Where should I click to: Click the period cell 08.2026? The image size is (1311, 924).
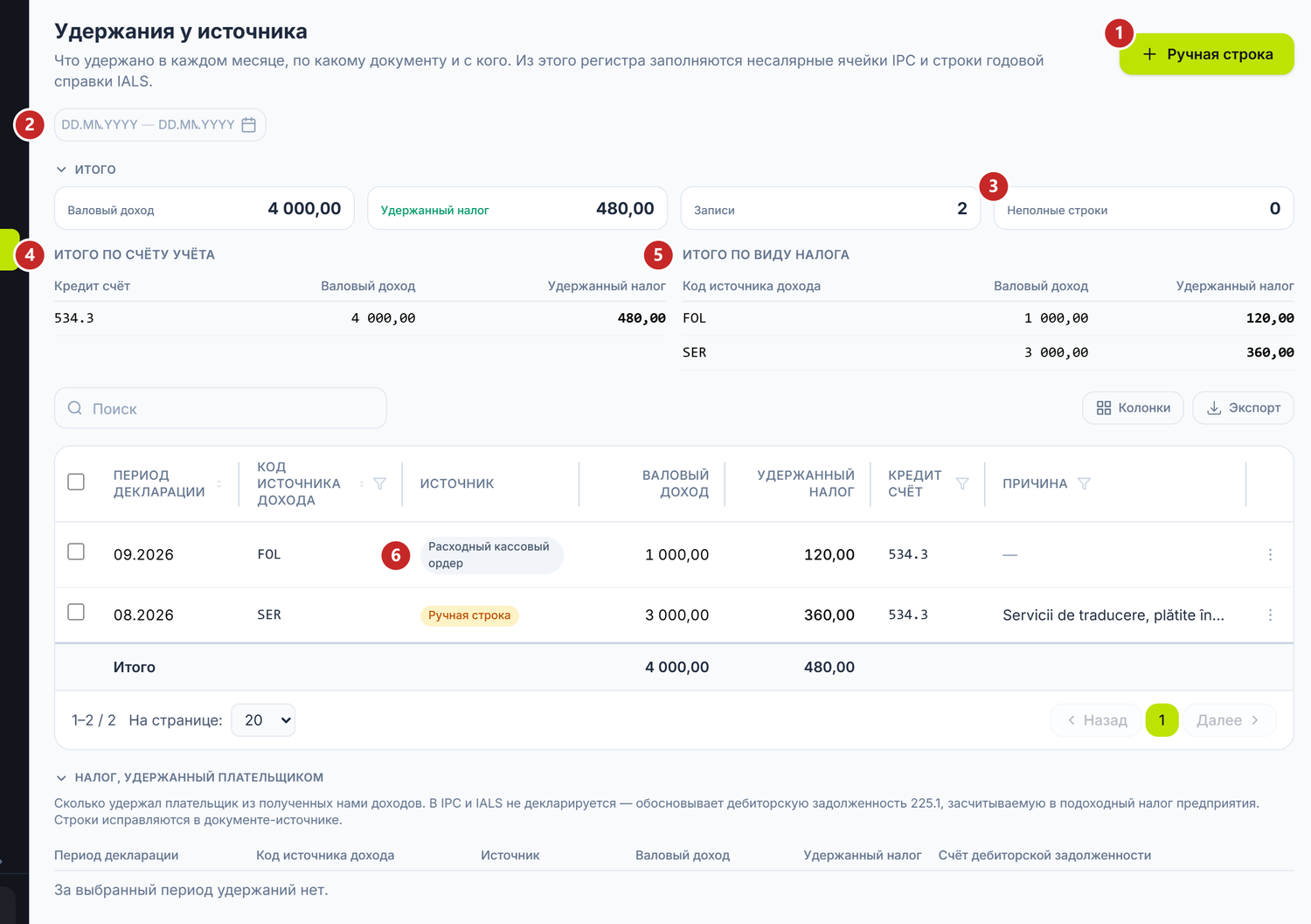click(143, 615)
